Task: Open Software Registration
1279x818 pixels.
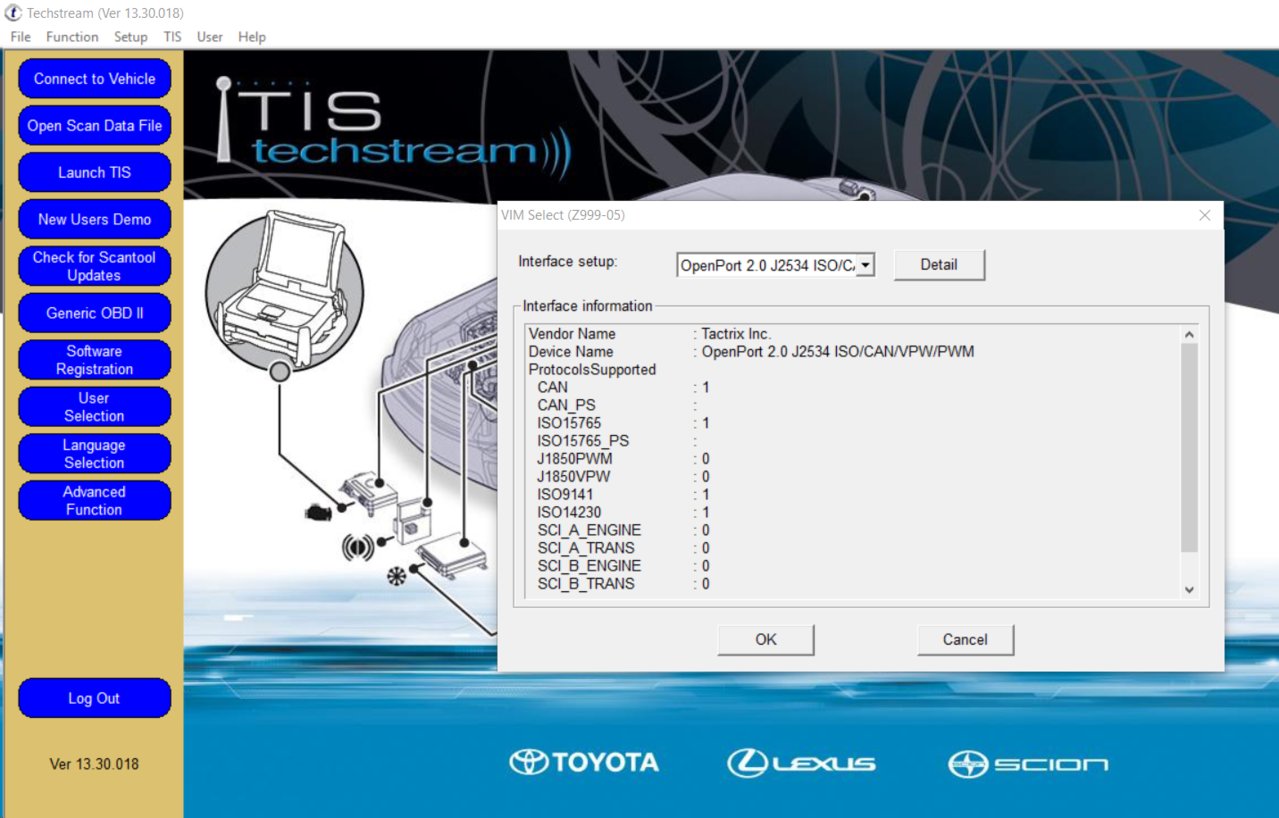Action: (x=94, y=360)
